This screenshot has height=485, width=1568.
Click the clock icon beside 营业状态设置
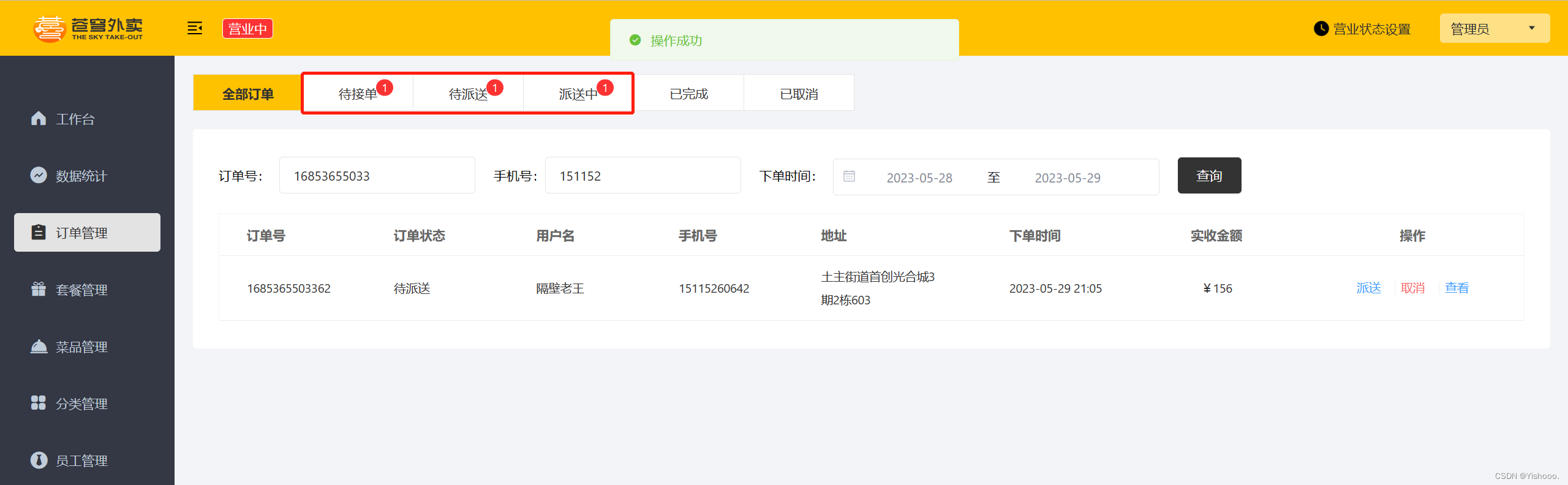click(1321, 29)
